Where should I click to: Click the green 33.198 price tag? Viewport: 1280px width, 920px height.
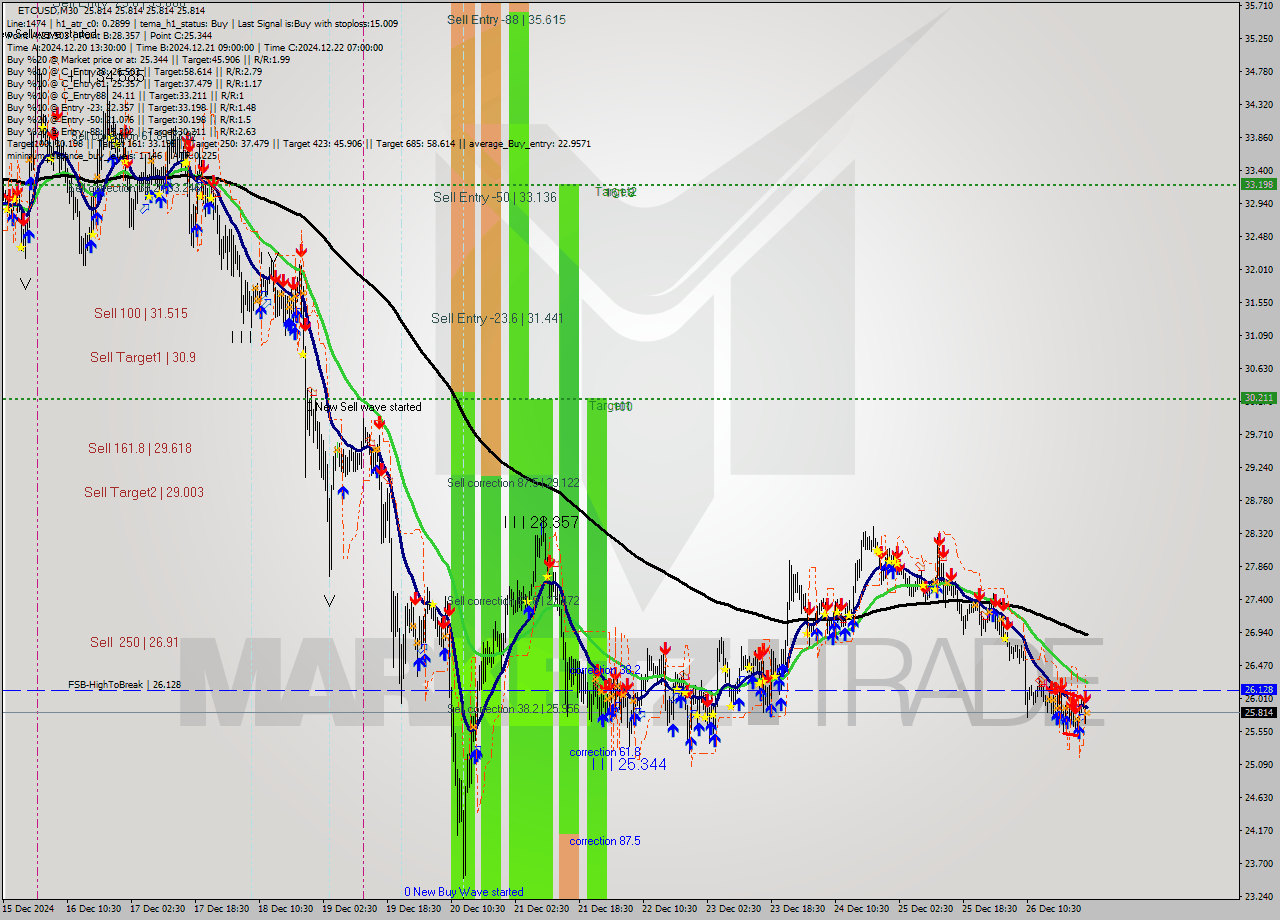pyautogui.click(x=1258, y=184)
